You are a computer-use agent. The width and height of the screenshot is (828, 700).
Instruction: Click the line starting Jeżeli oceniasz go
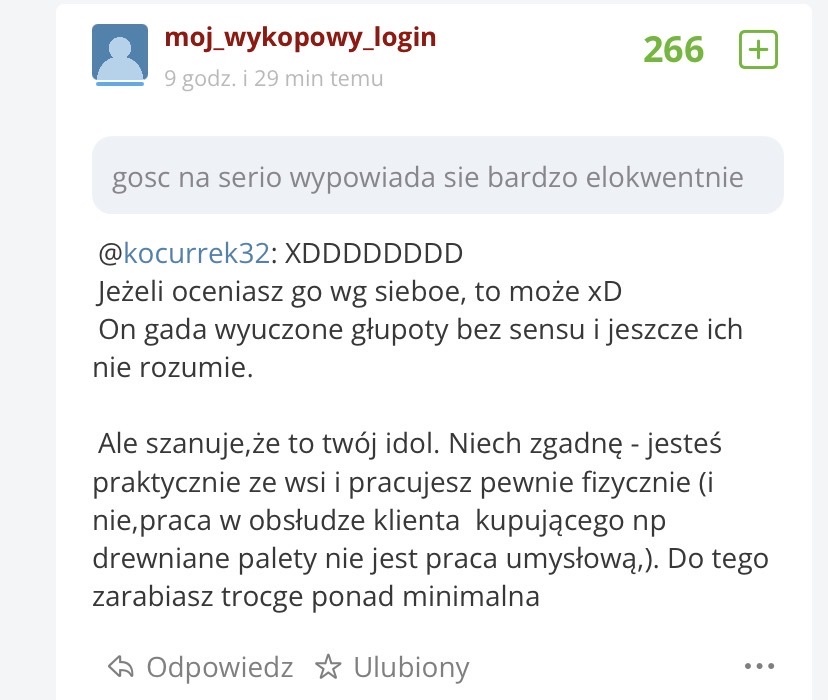pyautogui.click(x=359, y=292)
